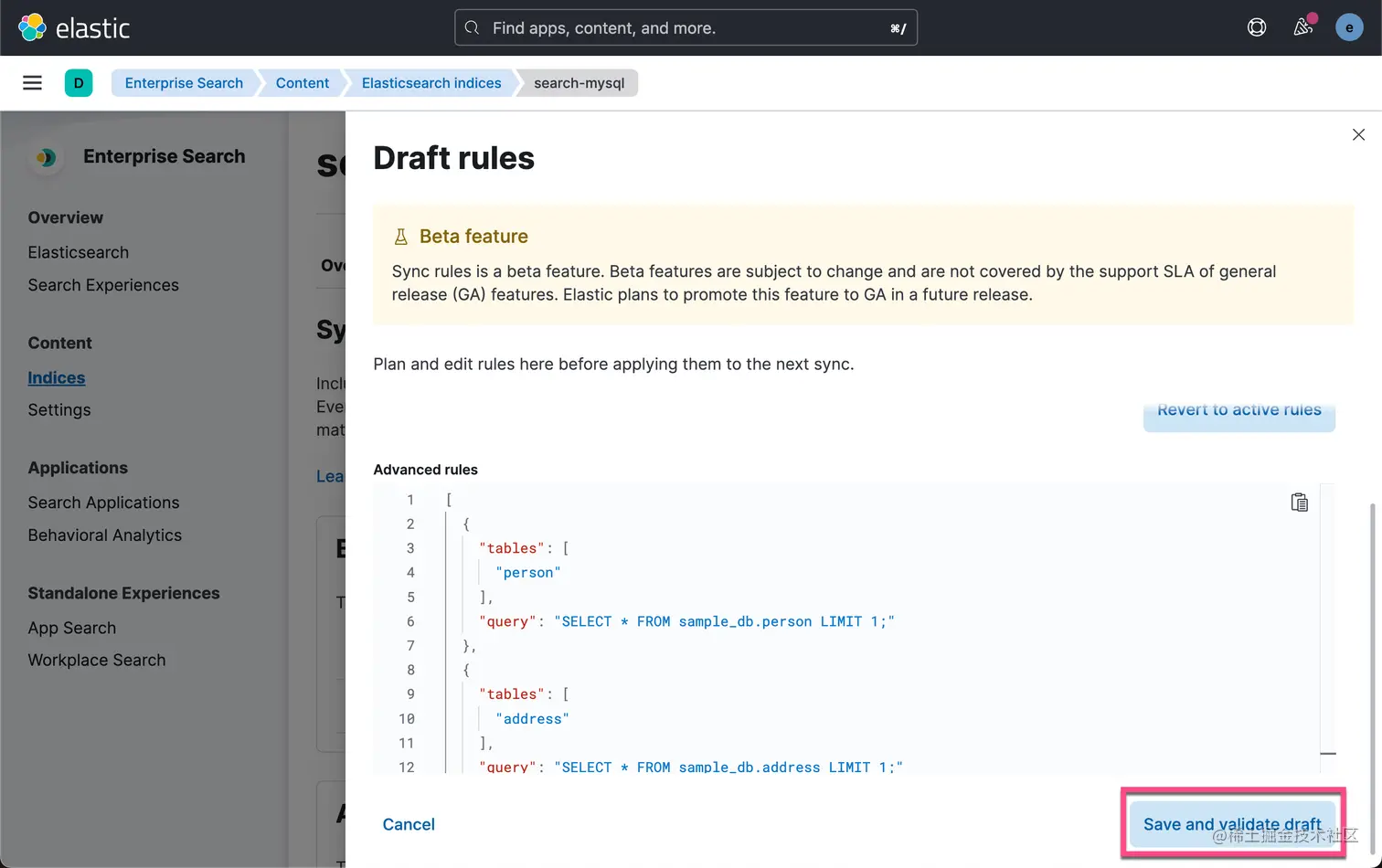Open Elasticsearch indices breadcrumb

(431, 83)
